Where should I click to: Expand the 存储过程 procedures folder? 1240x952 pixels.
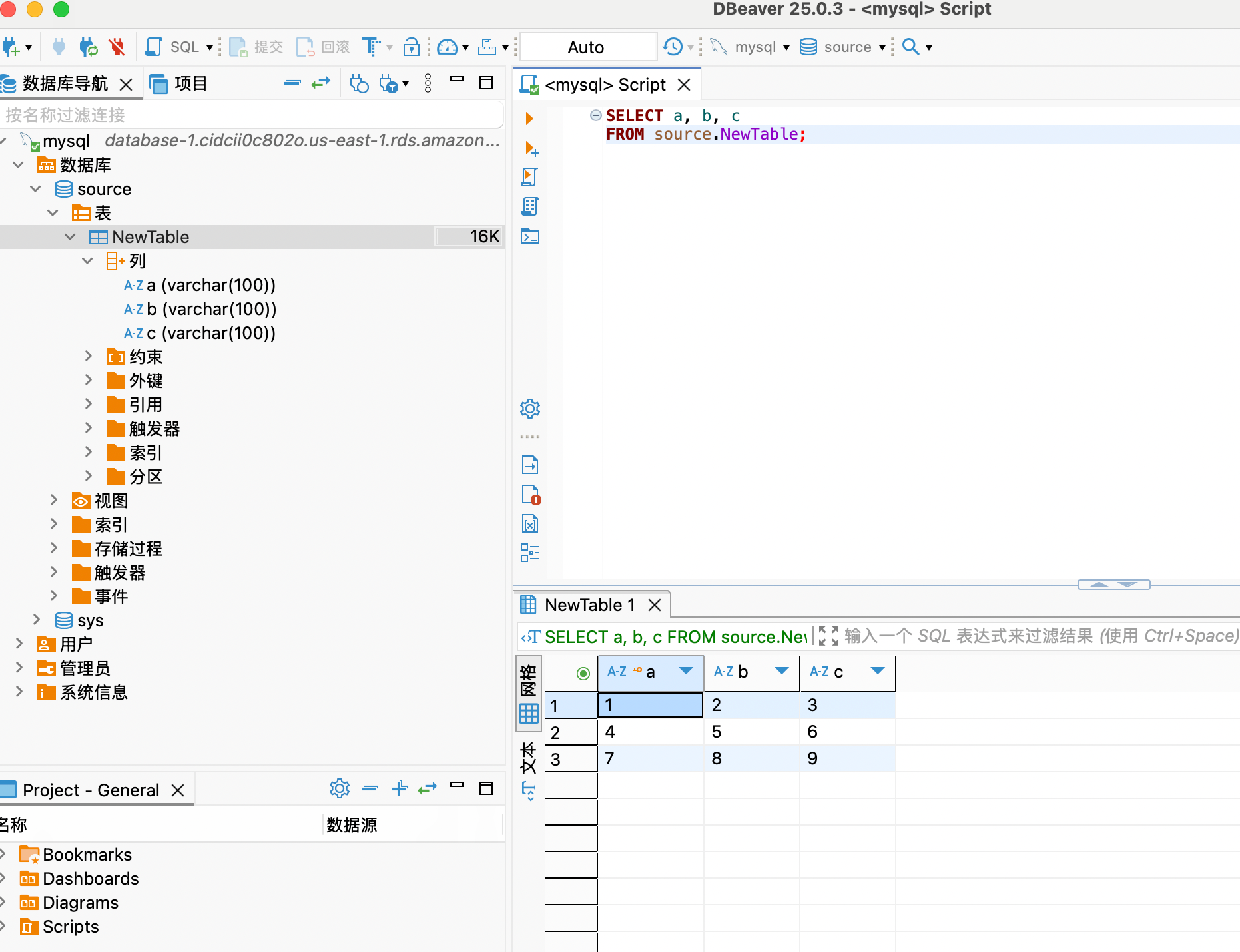coord(53,549)
